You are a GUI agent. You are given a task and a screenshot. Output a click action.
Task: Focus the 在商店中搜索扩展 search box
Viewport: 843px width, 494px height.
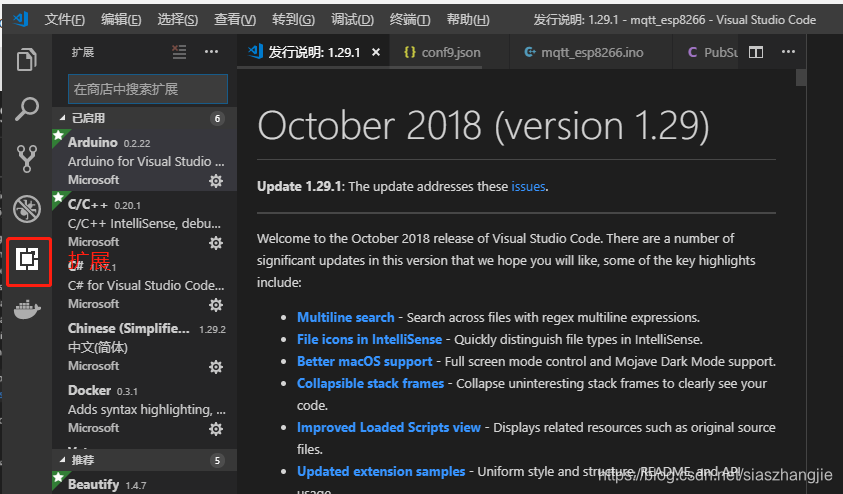click(x=148, y=89)
